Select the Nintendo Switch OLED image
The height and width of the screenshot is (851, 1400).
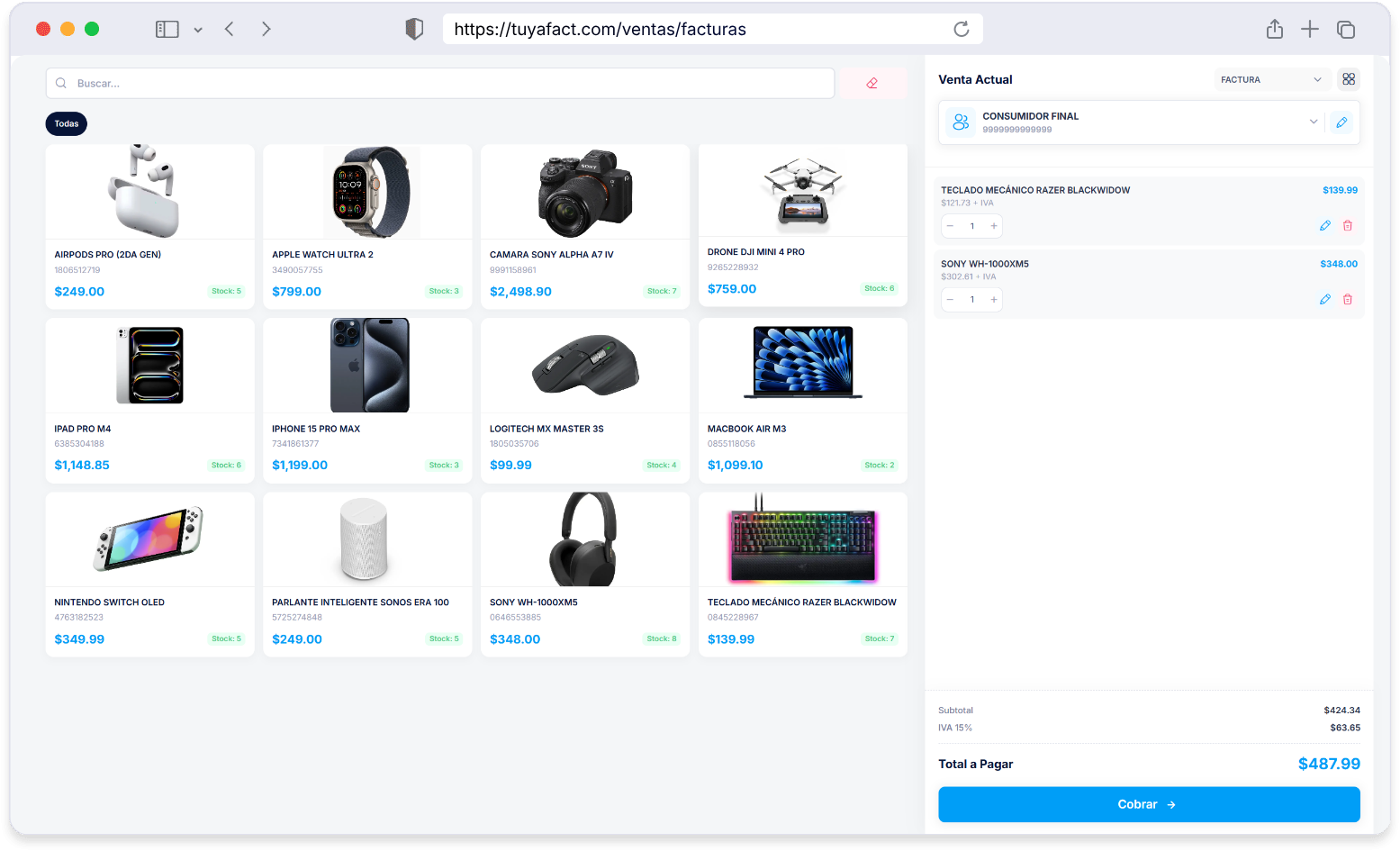click(x=149, y=538)
